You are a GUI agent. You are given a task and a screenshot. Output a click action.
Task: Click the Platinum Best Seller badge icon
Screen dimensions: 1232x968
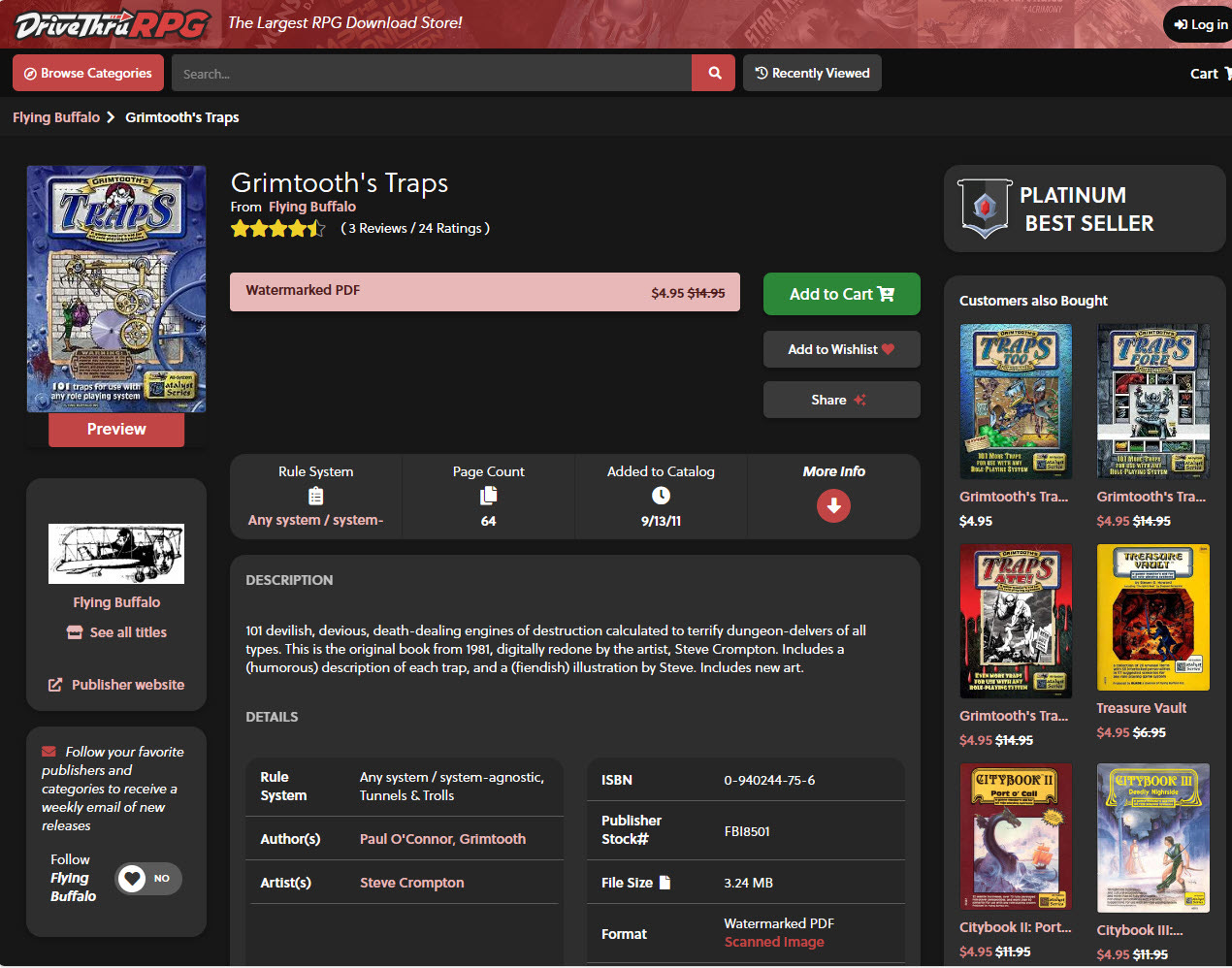tap(985, 209)
